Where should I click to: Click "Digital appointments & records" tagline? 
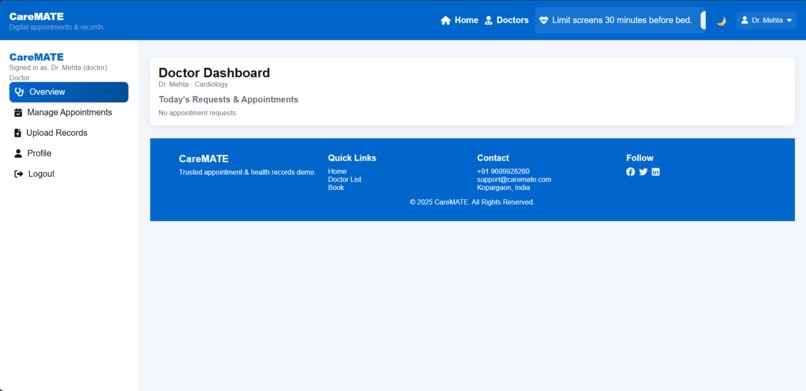pos(56,27)
